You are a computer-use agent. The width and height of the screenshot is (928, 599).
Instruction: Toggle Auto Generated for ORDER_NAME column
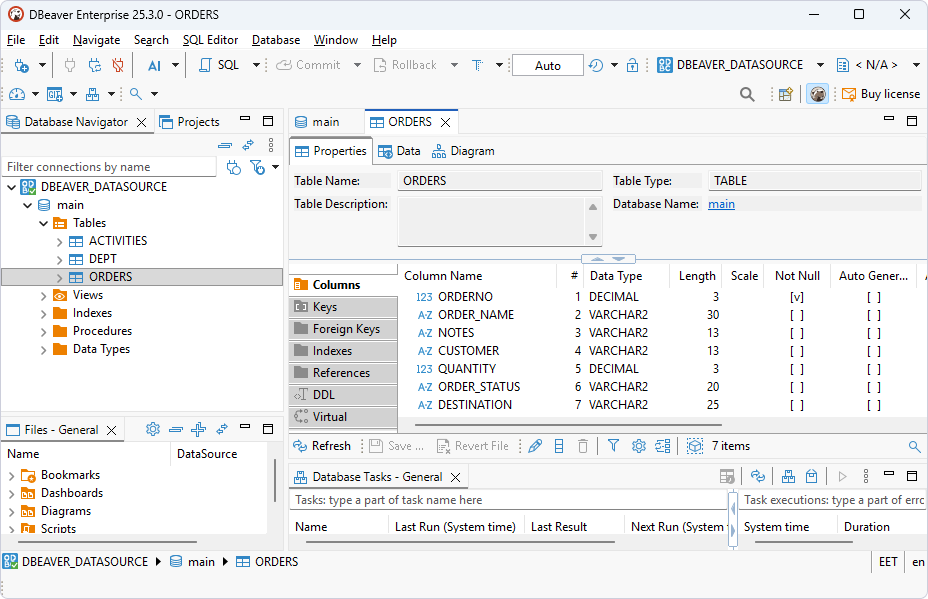(x=871, y=314)
